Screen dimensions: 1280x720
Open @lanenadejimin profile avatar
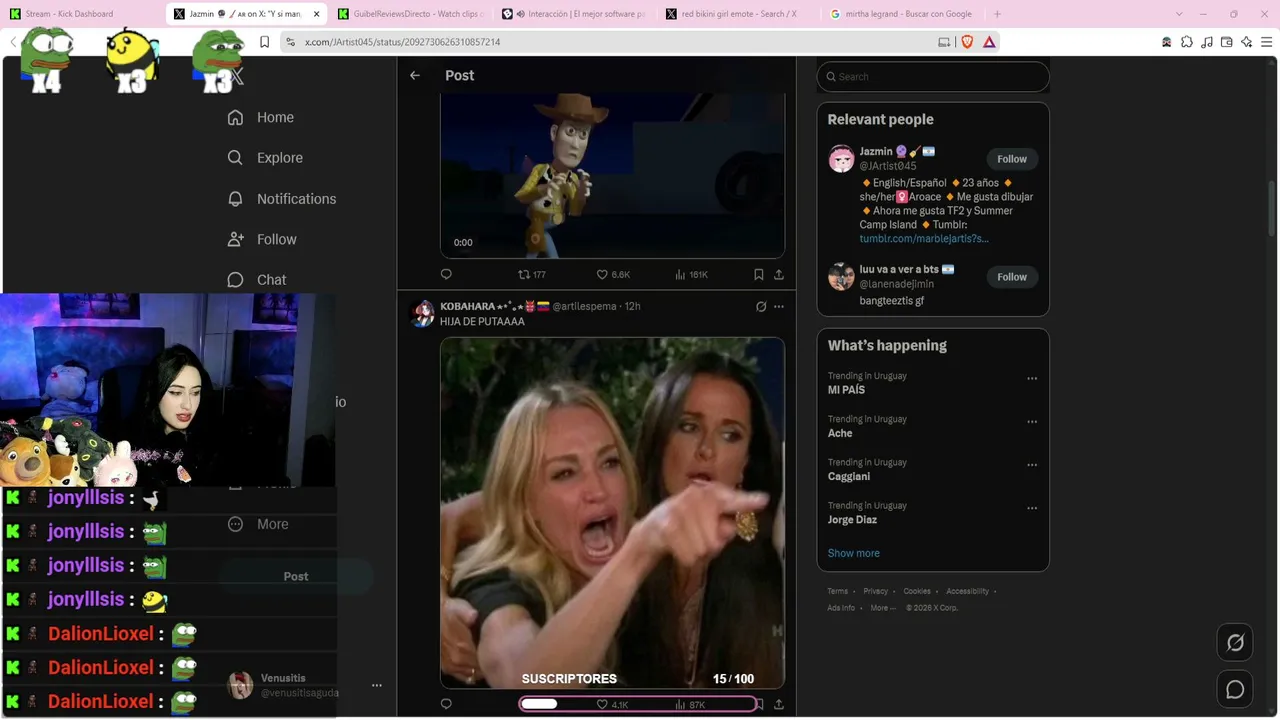pyautogui.click(x=841, y=277)
